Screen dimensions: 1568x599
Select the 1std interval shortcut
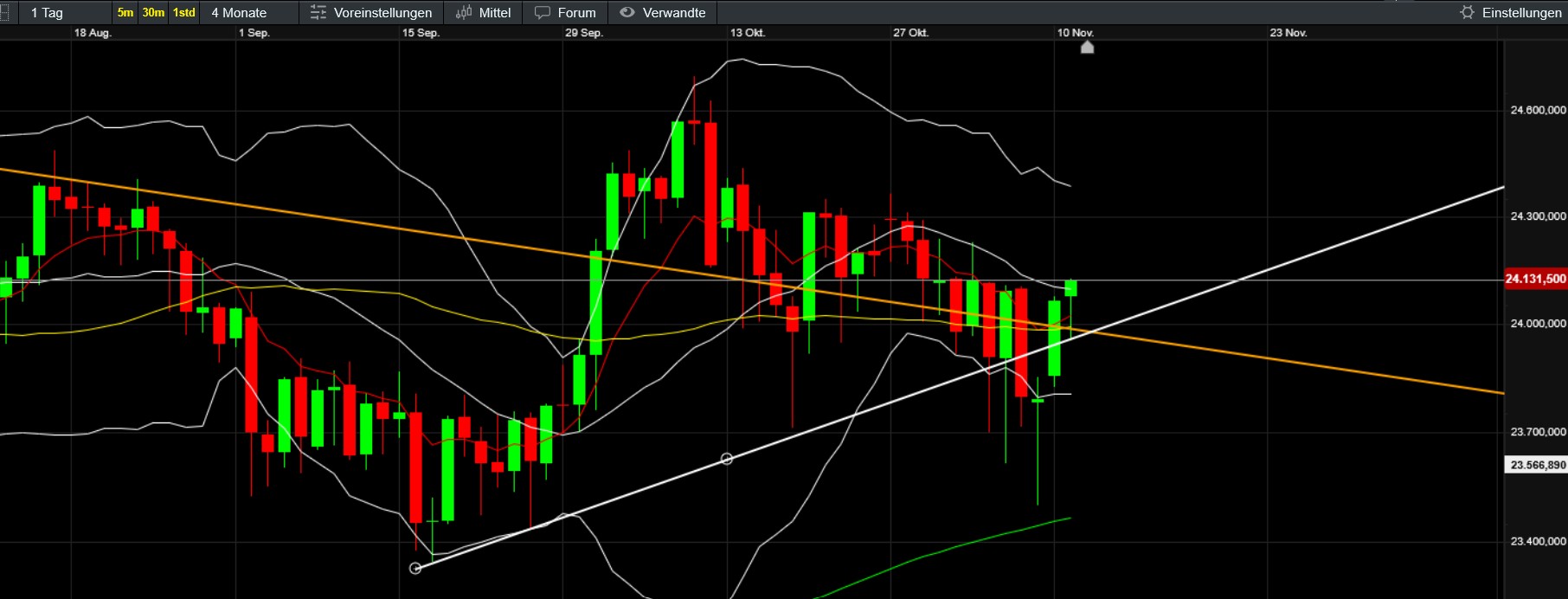tap(183, 13)
